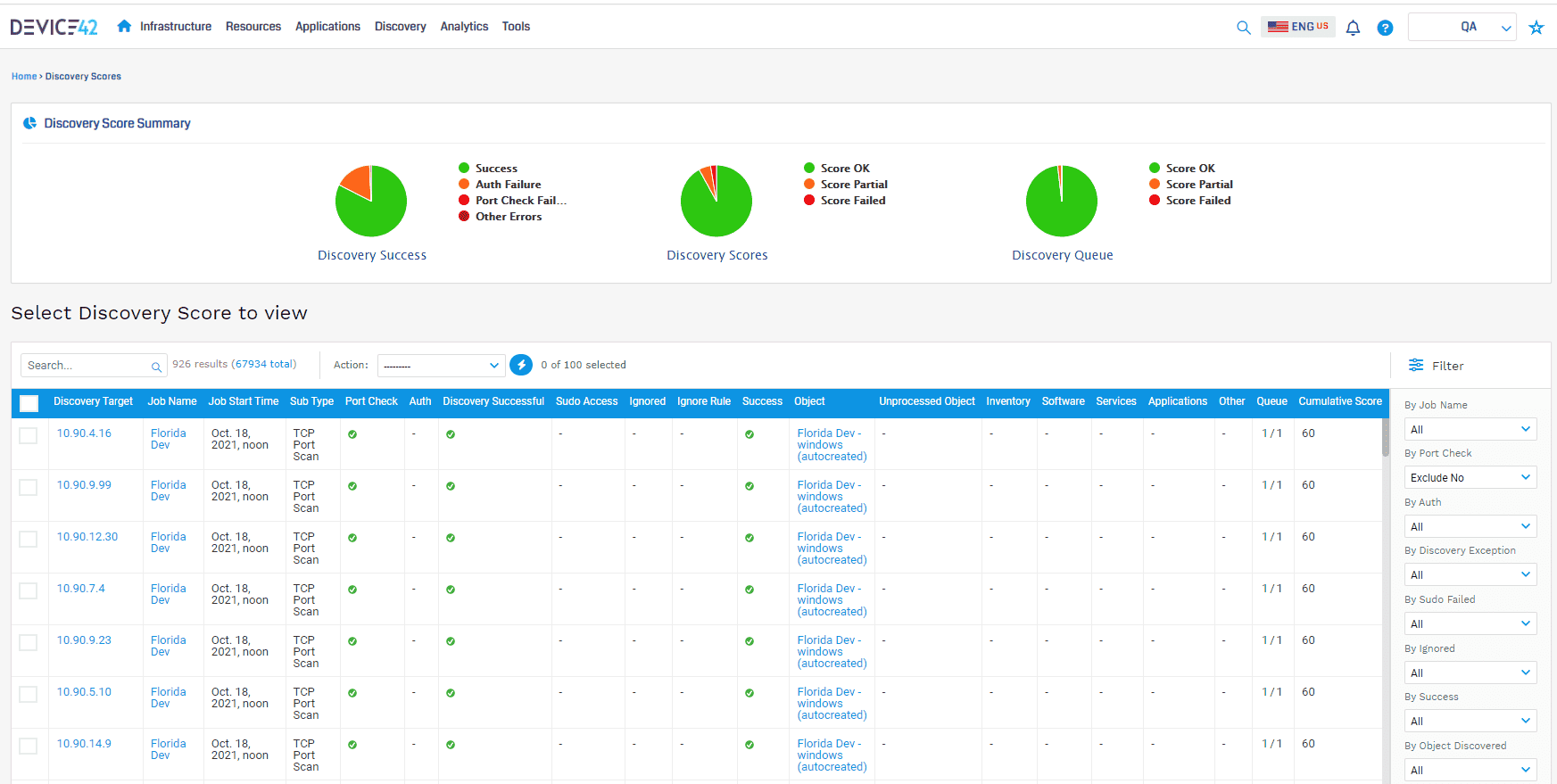The height and width of the screenshot is (784, 1557).
Task: Click the favorites star icon
Action: pyautogui.click(x=1536, y=28)
